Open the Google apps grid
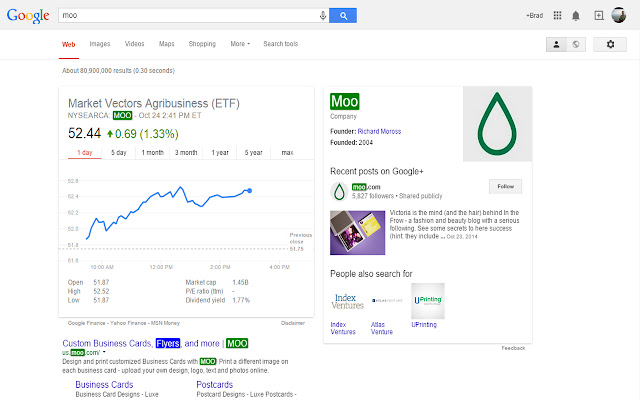 557,16
